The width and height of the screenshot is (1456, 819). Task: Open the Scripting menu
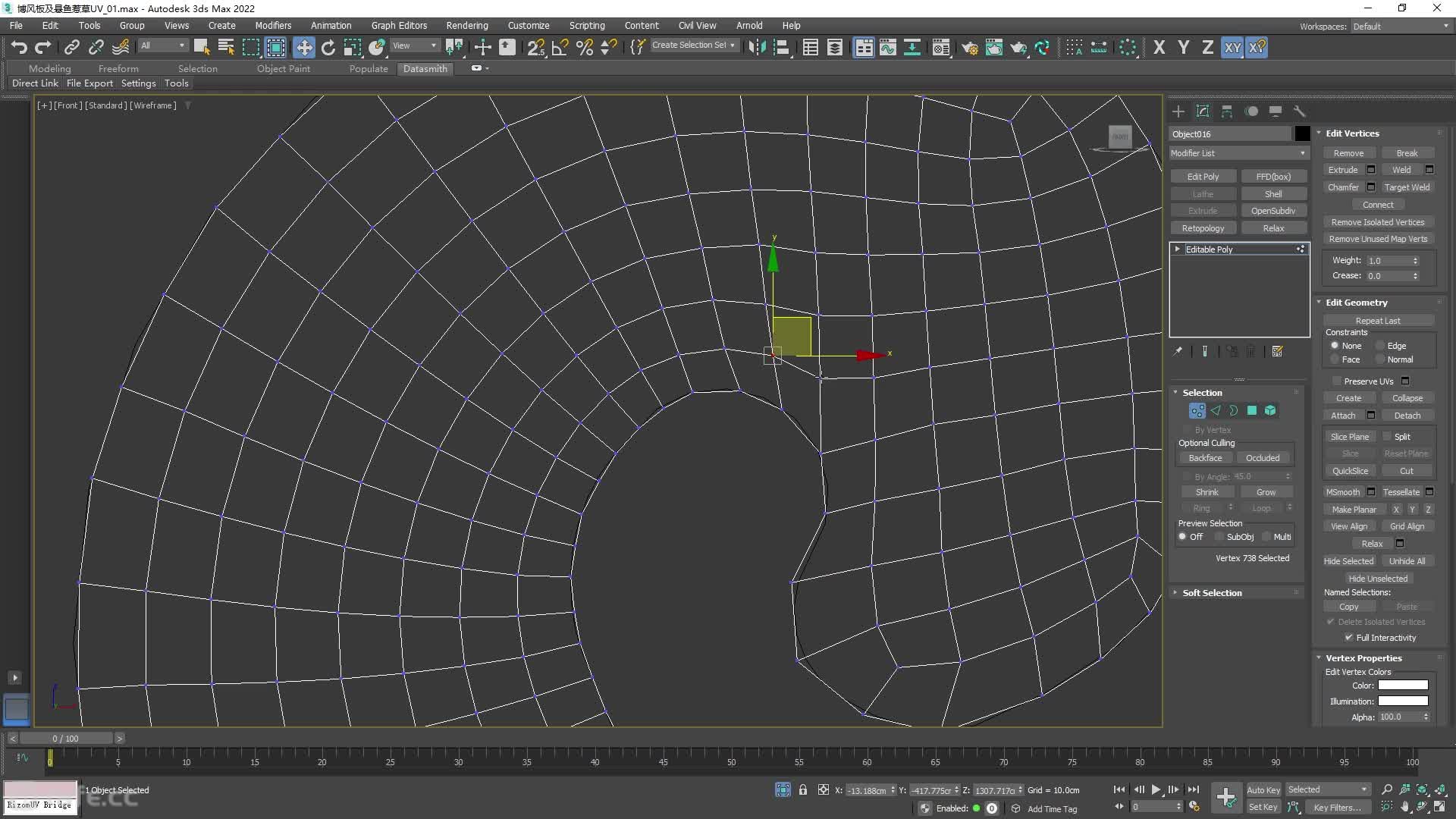tap(587, 26)
